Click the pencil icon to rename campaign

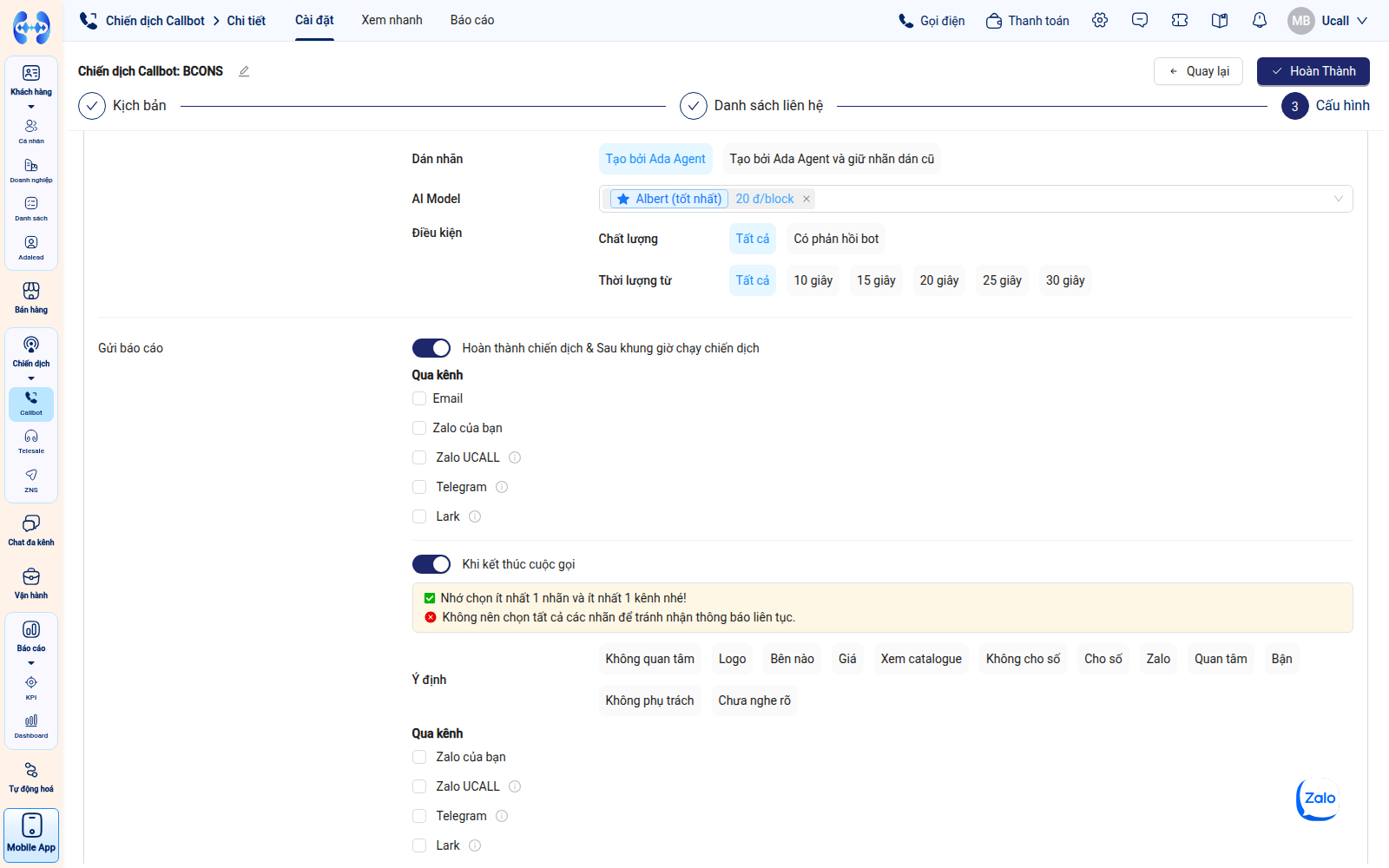pyautogui.click(x=244, y=71)
